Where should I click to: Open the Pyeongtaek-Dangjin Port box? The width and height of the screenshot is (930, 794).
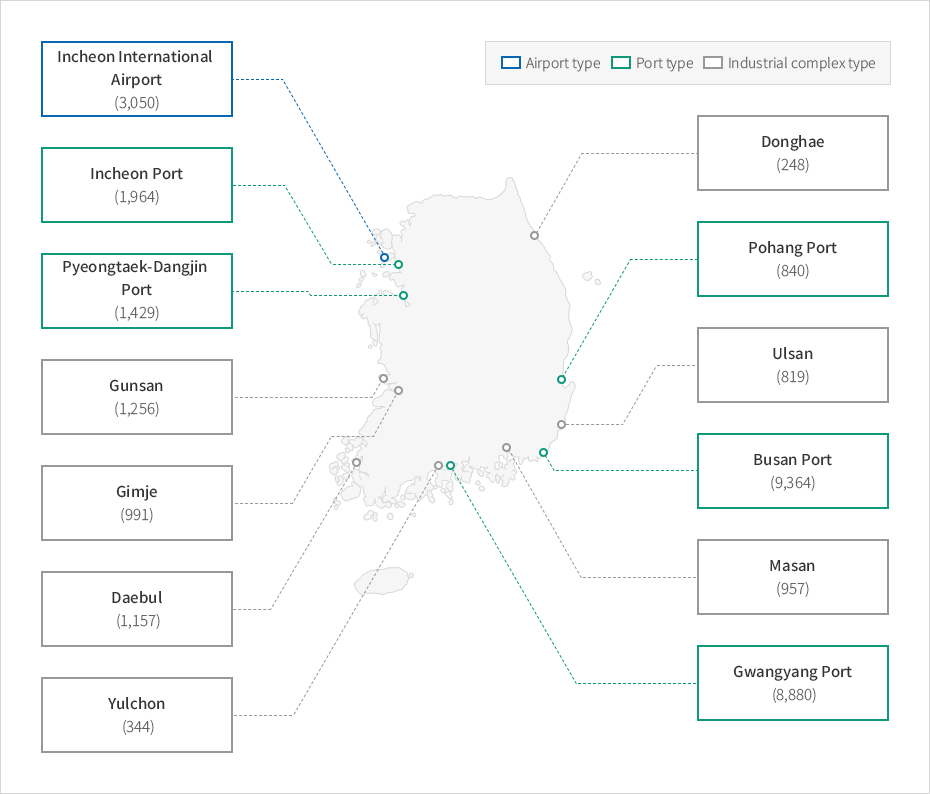click(137, 291)
